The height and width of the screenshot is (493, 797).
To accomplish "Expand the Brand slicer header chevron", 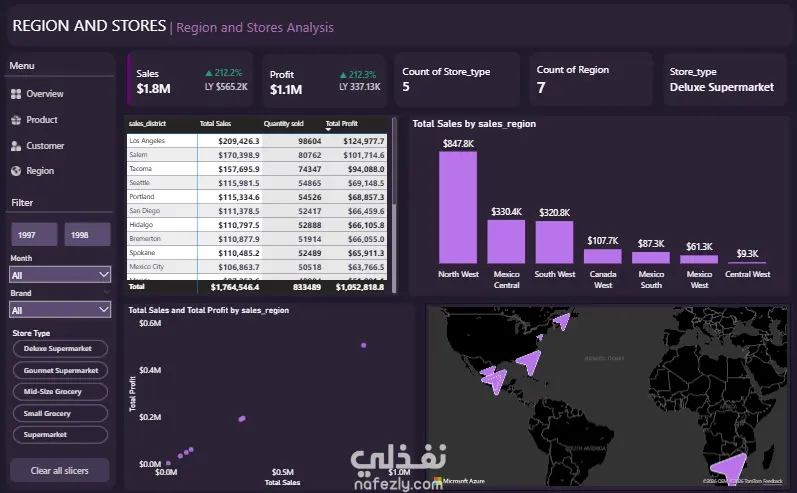I will [x=107, y=292].
